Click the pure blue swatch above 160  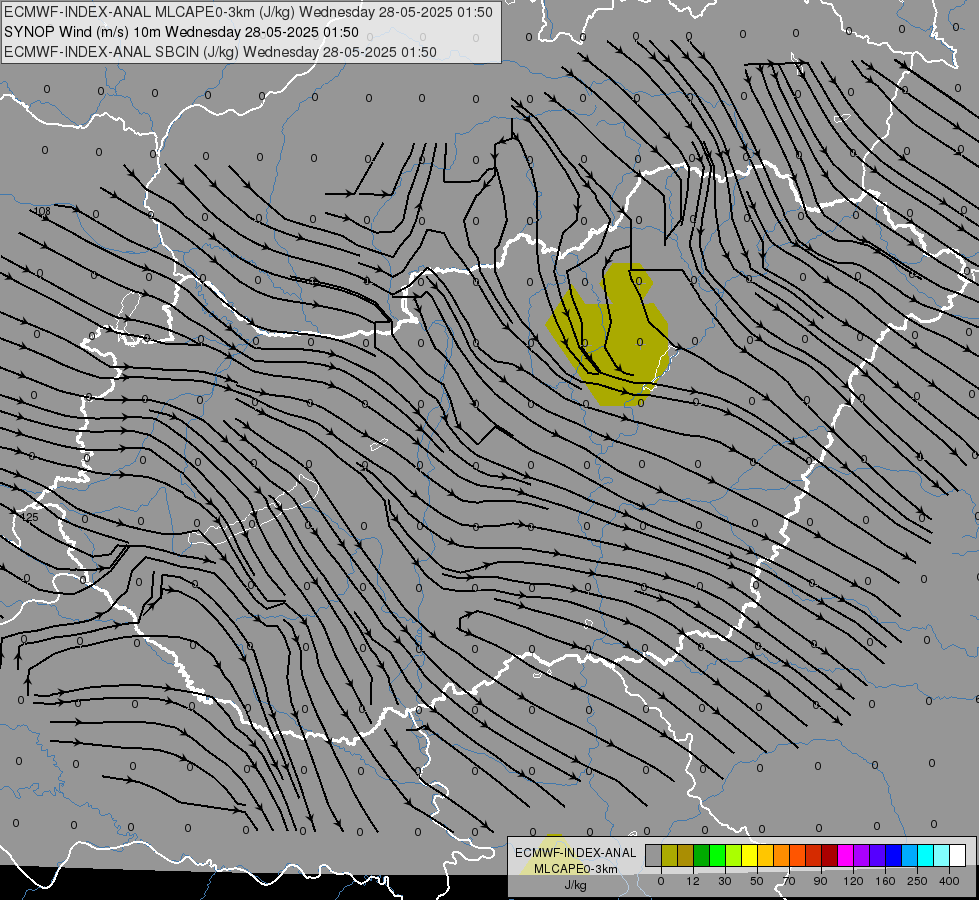point(893,855)
